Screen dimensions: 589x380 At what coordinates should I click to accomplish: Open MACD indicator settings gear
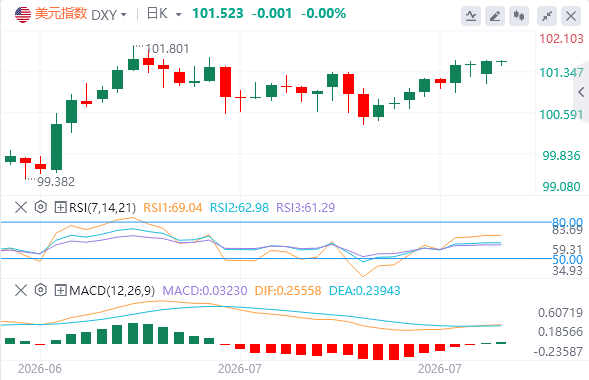pos(41,290)
